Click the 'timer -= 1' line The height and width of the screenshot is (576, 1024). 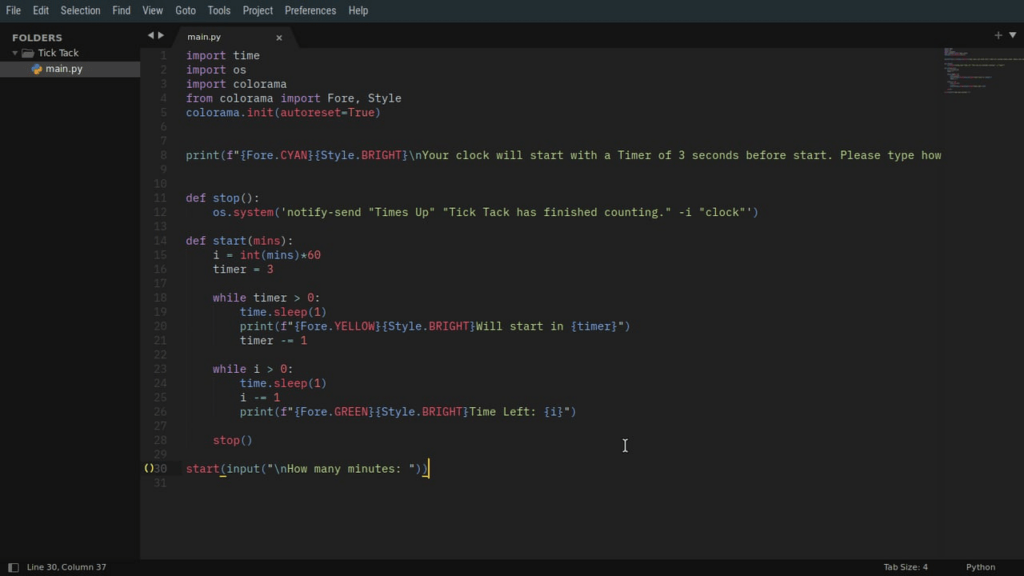(x=273, y=341)
